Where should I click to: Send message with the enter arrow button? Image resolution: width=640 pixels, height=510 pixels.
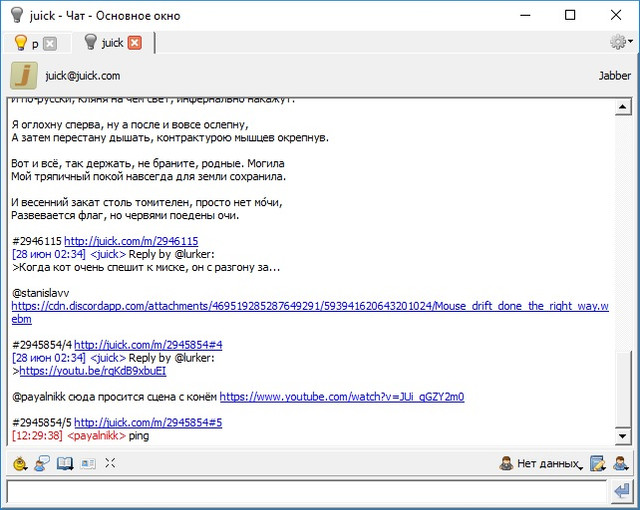(x=622, y=491)
